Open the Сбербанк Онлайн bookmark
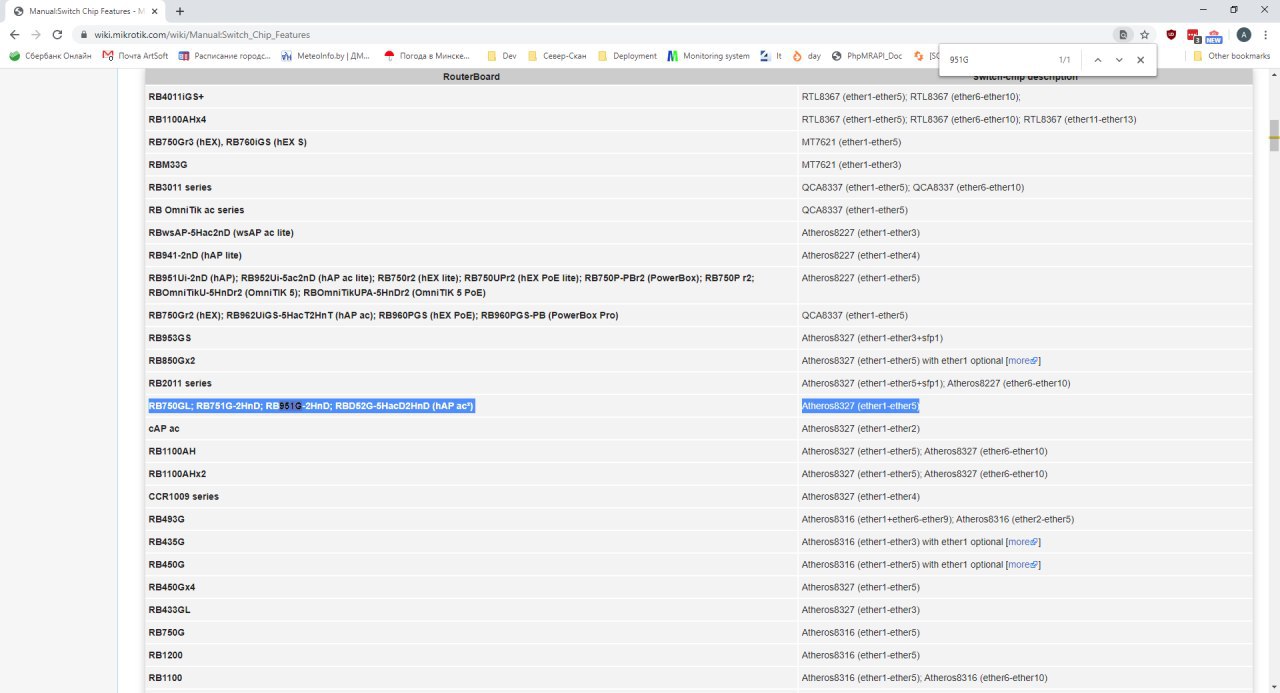1280x693 pixels. click(49, 56)
